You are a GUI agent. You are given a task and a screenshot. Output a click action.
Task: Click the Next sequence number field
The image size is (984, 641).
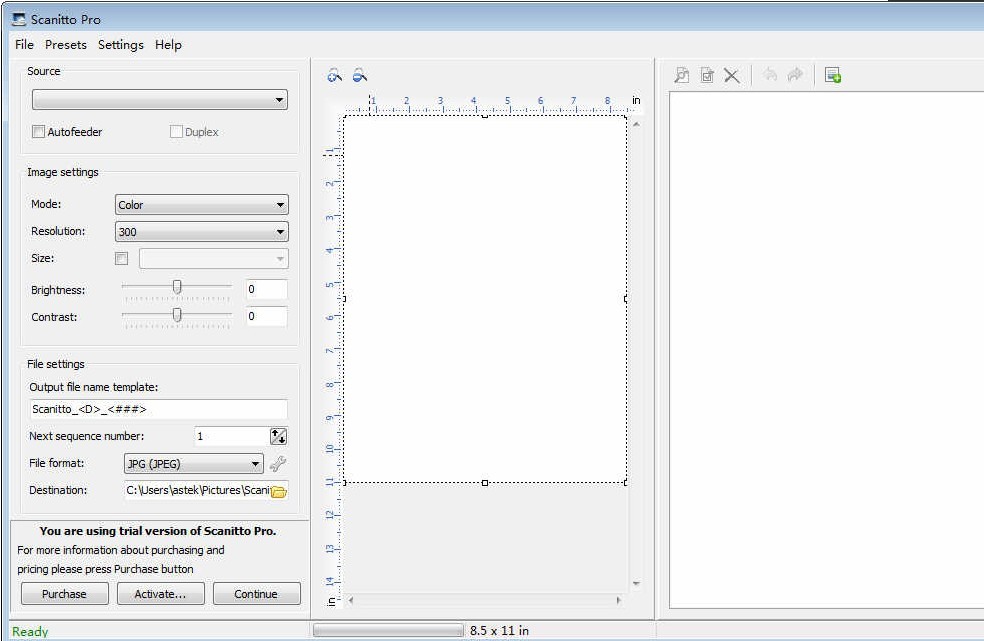point(232,436)
